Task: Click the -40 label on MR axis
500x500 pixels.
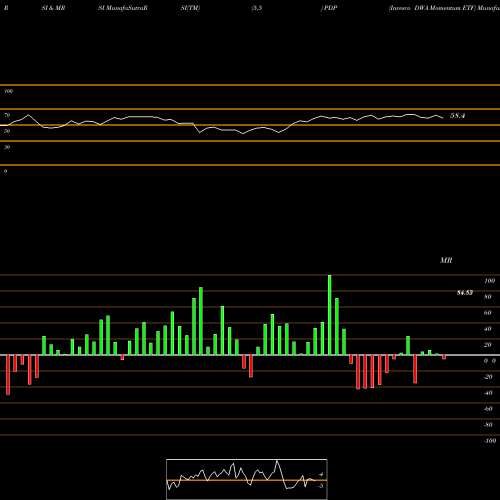Action: (x=488, y=393)
